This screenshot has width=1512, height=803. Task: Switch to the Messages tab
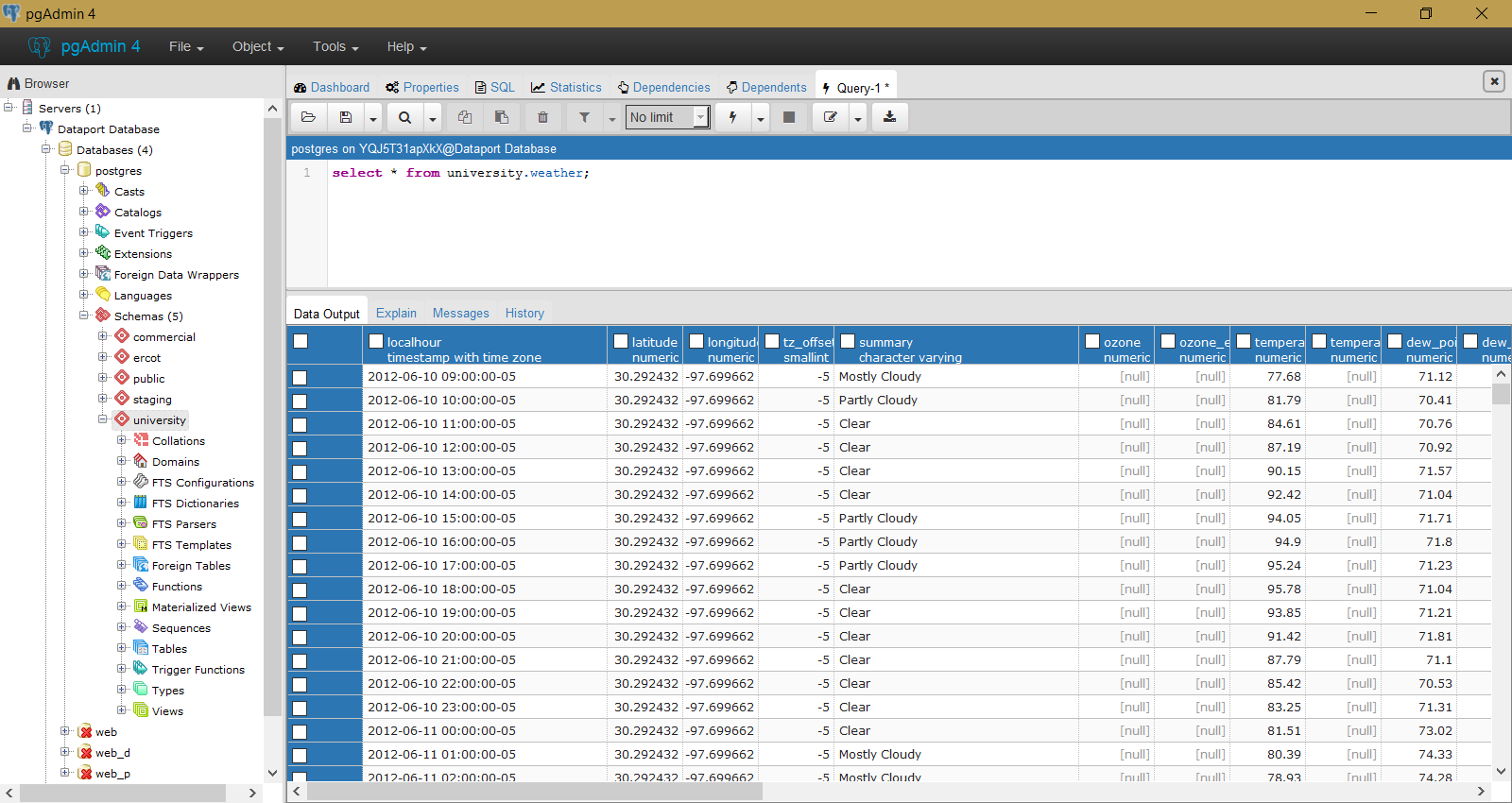[460, 313]
